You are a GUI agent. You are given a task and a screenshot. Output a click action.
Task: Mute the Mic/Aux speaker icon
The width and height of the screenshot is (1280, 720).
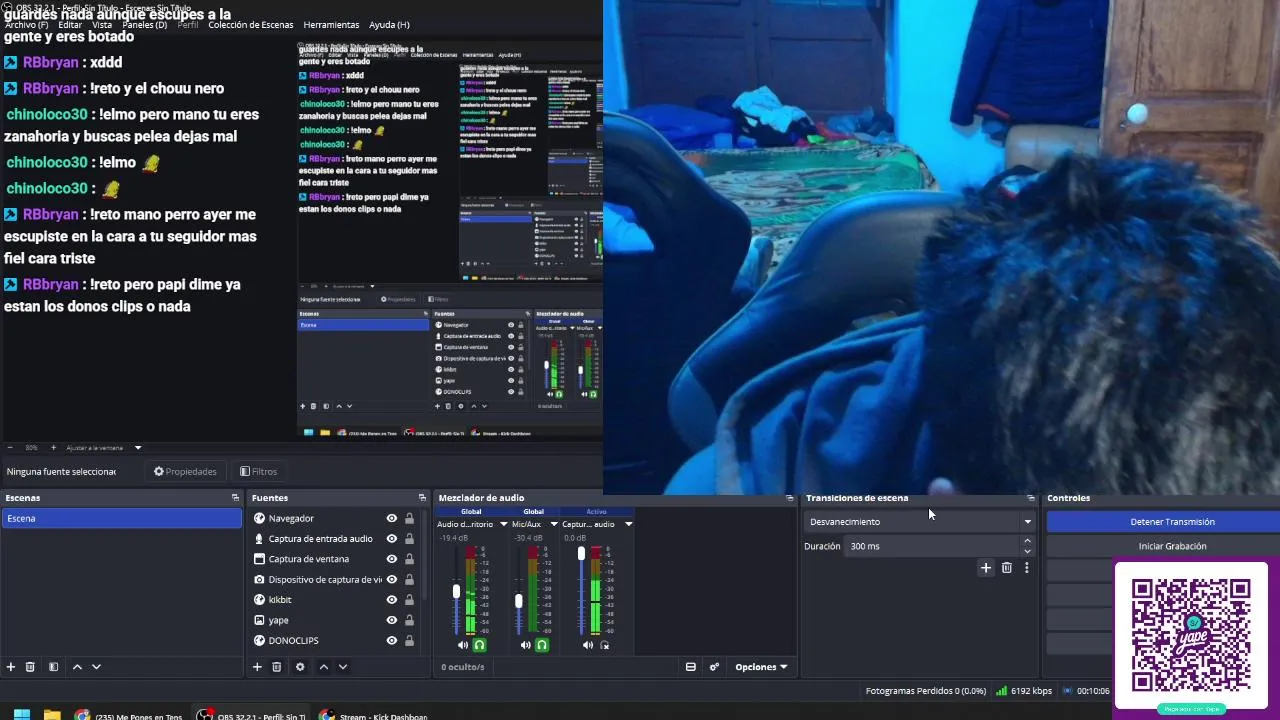point(525,645)
